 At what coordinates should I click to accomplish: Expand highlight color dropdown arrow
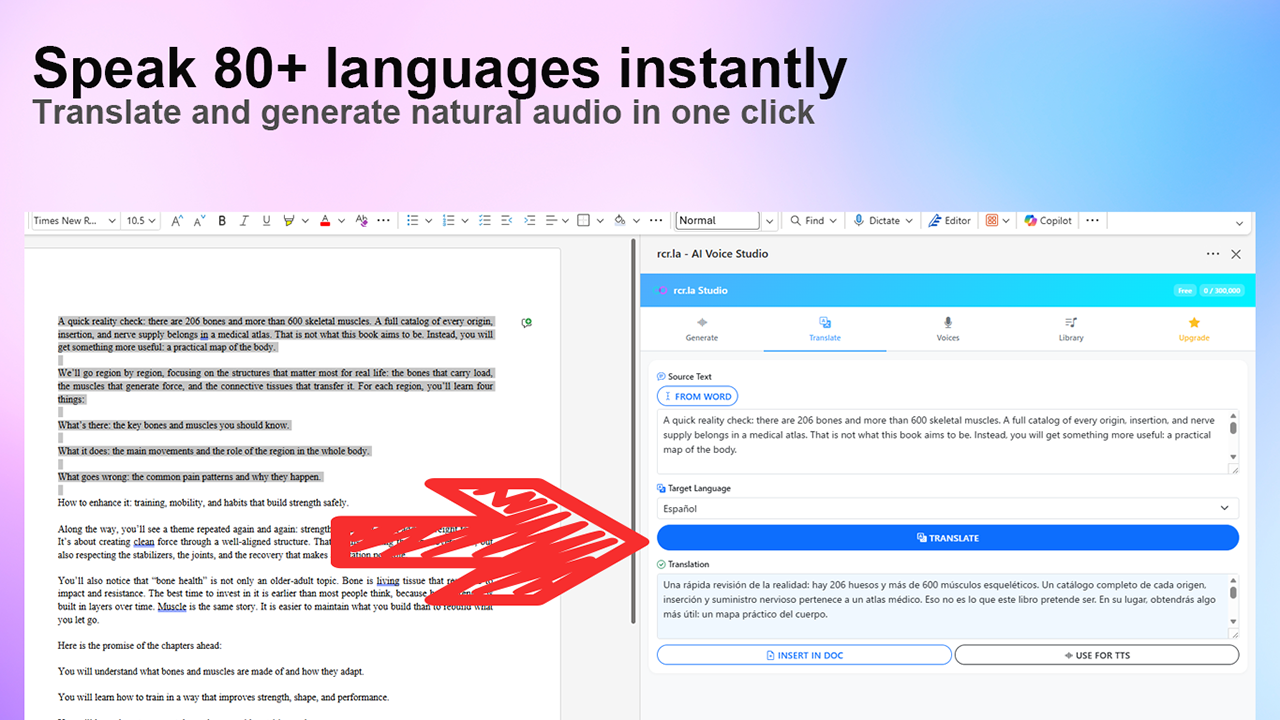pos(303,221)
